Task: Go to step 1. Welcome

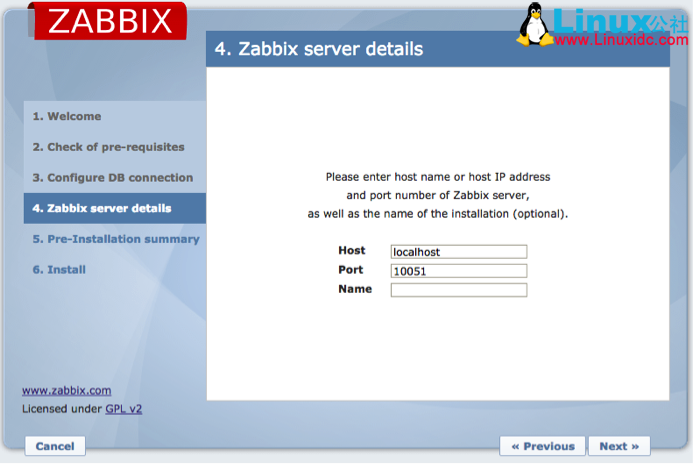Action: point(67,116)
